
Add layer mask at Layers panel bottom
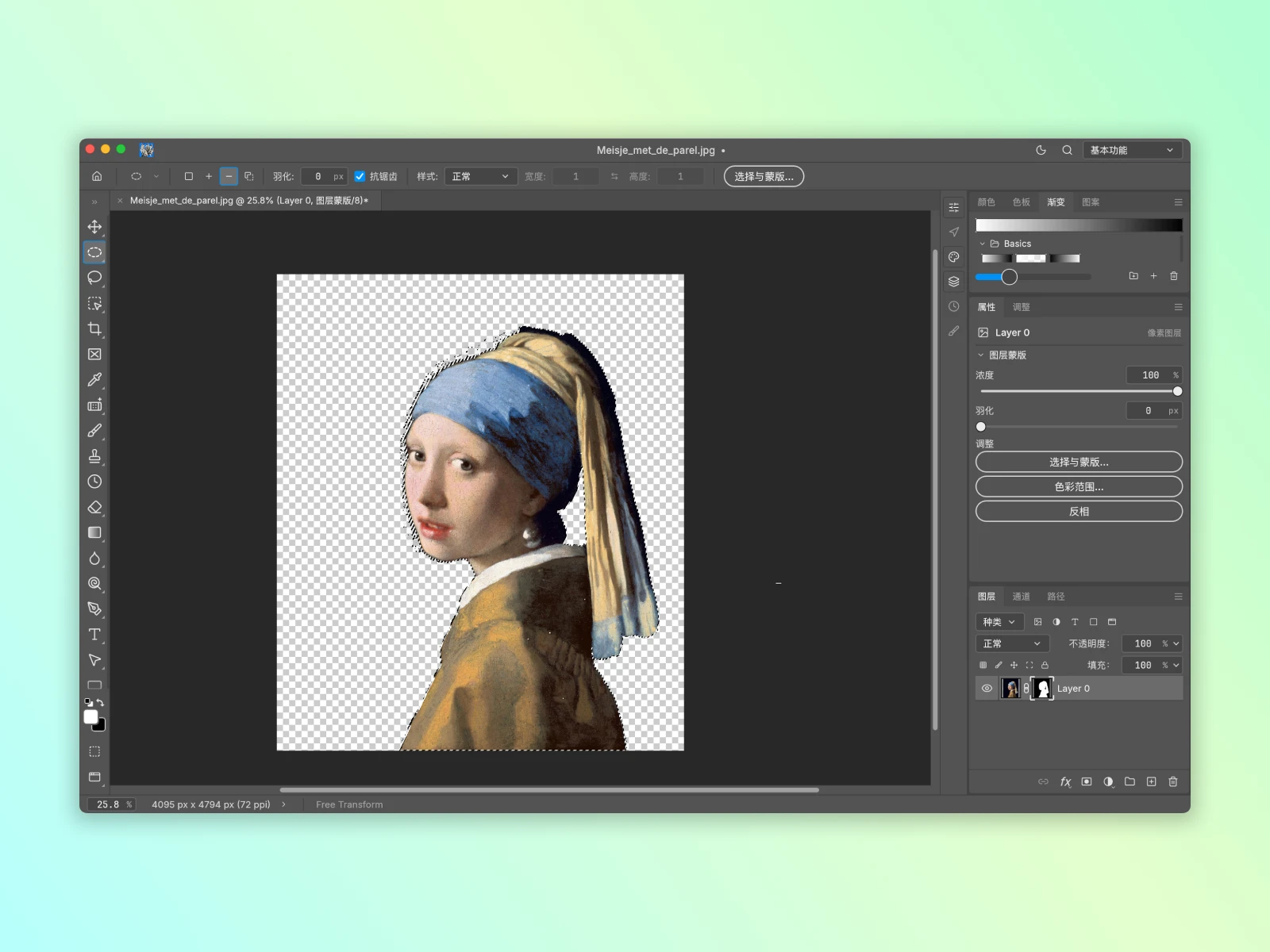click(x=1087, y=782)
